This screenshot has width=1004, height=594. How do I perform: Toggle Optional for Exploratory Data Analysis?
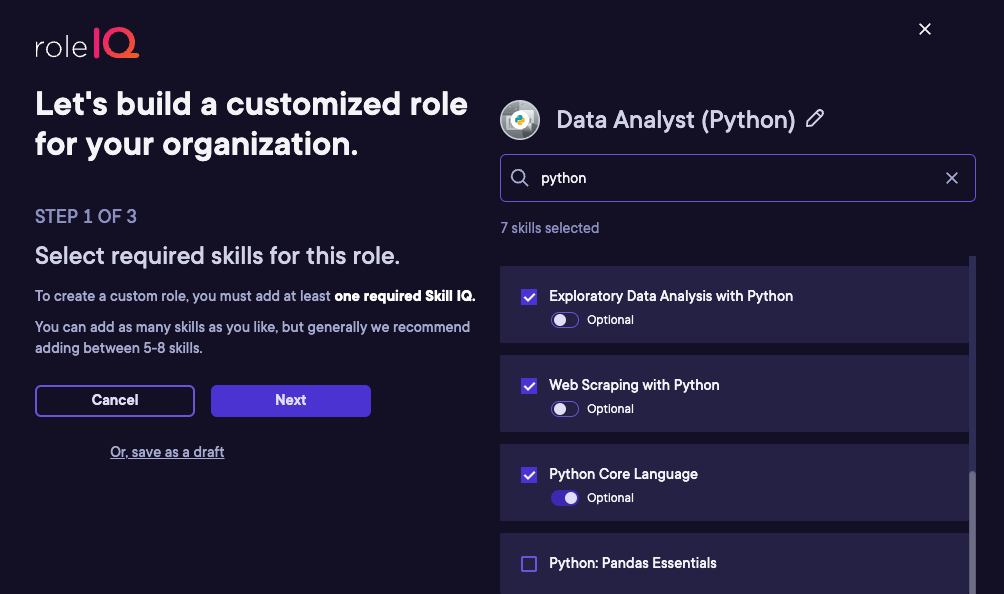(x=565, y=320)
